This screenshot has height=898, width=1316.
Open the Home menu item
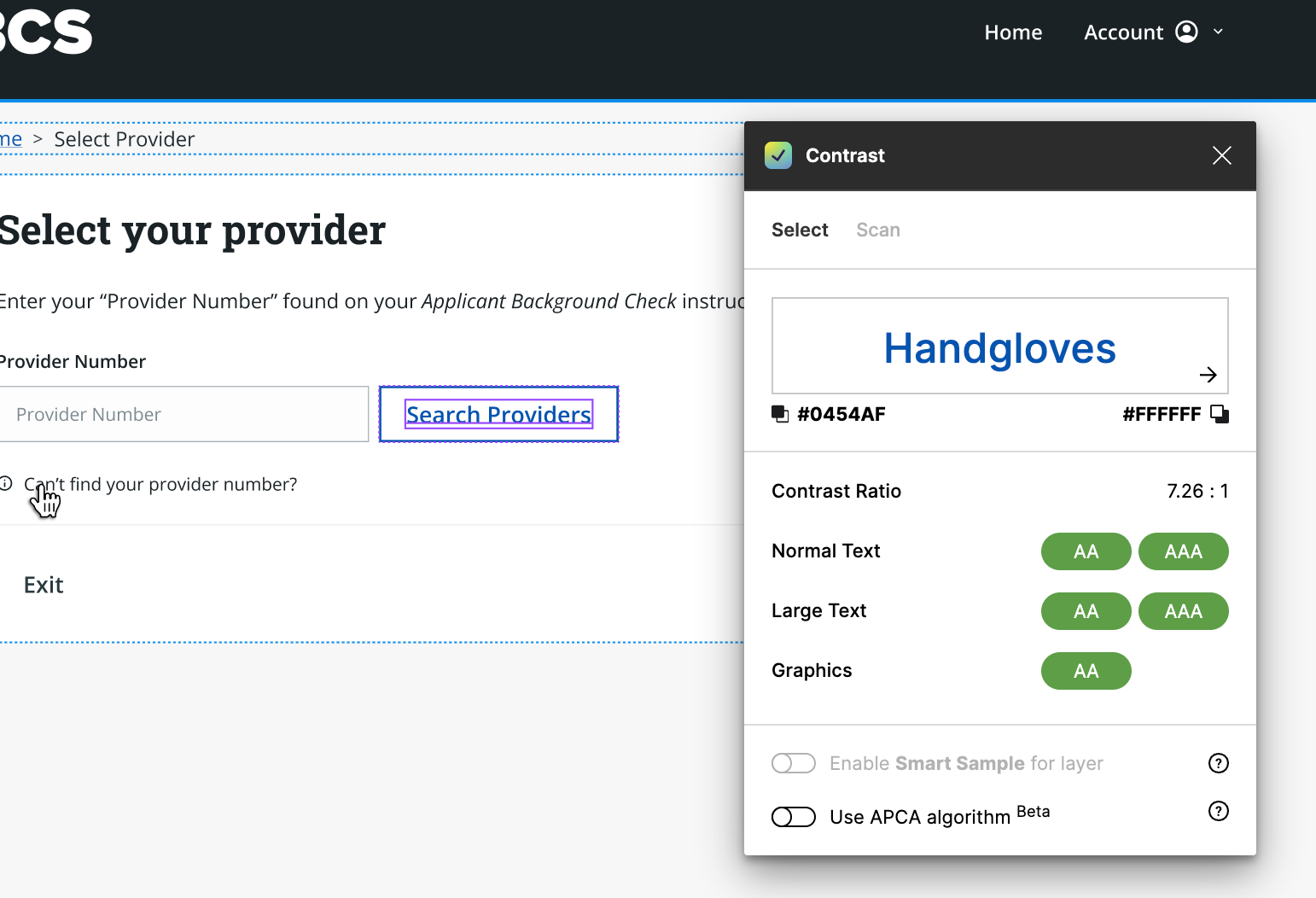(x=1013, y=32)
